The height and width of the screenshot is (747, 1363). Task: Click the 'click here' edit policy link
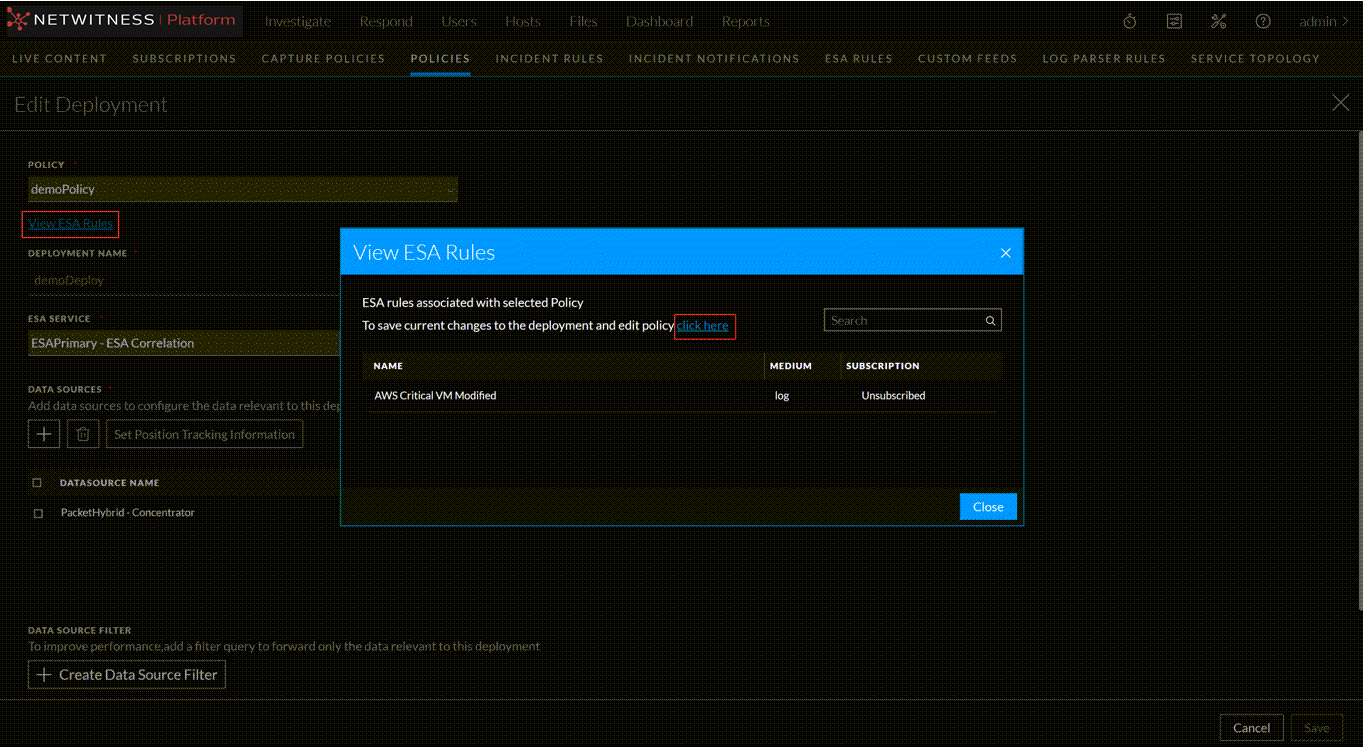[x=703, y=326]
